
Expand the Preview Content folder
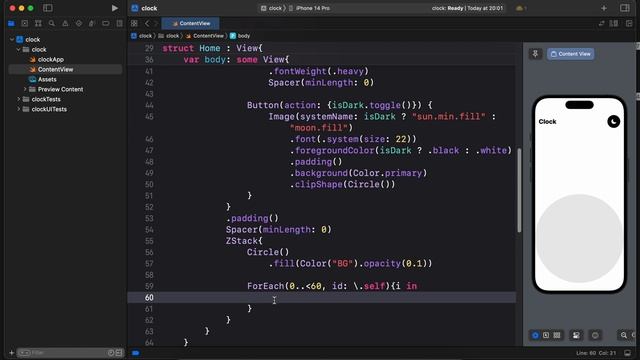[x=25, y=89]
